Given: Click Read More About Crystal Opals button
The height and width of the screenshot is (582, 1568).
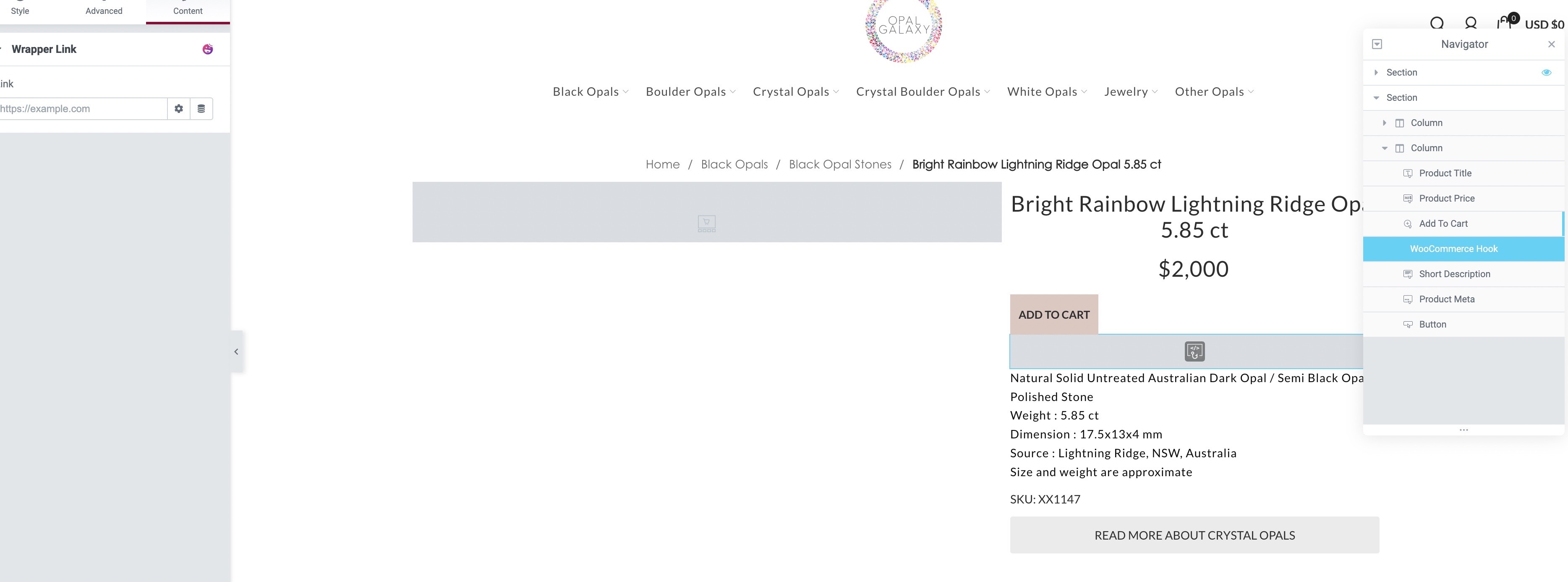Looking at the screenshot, I should pos(1194,535).
